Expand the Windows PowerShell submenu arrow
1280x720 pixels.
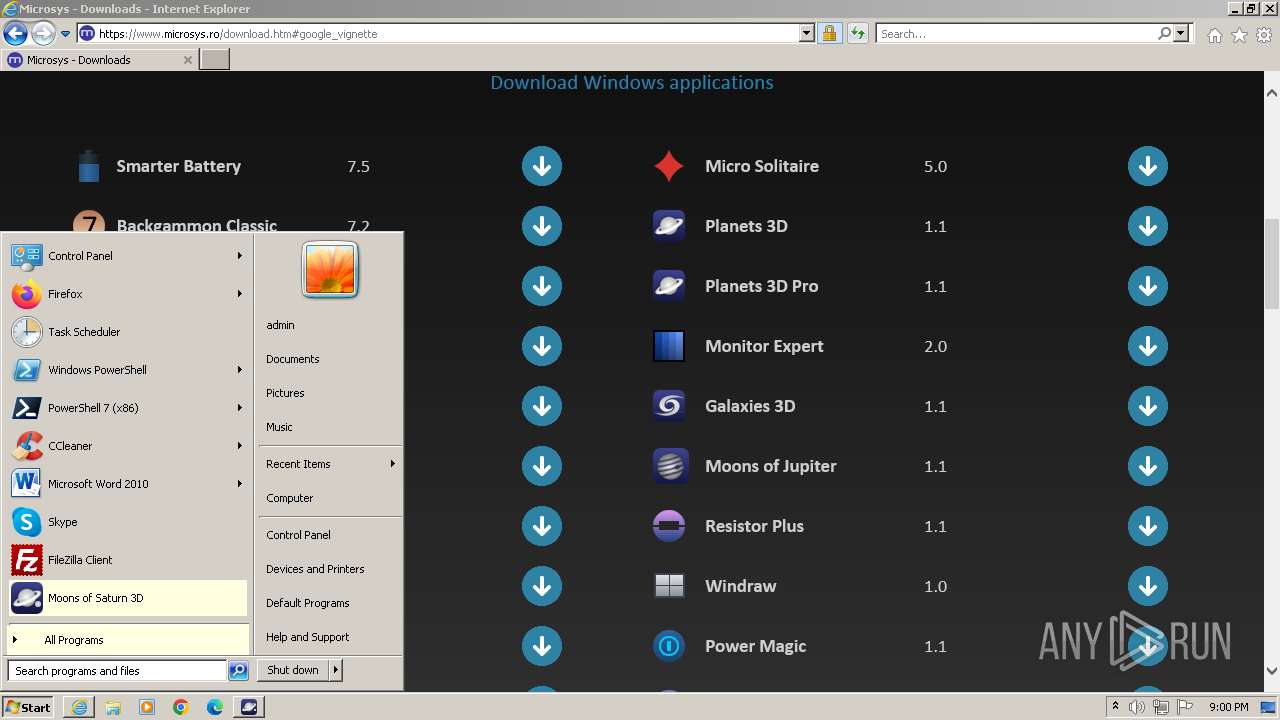point(240,370)
